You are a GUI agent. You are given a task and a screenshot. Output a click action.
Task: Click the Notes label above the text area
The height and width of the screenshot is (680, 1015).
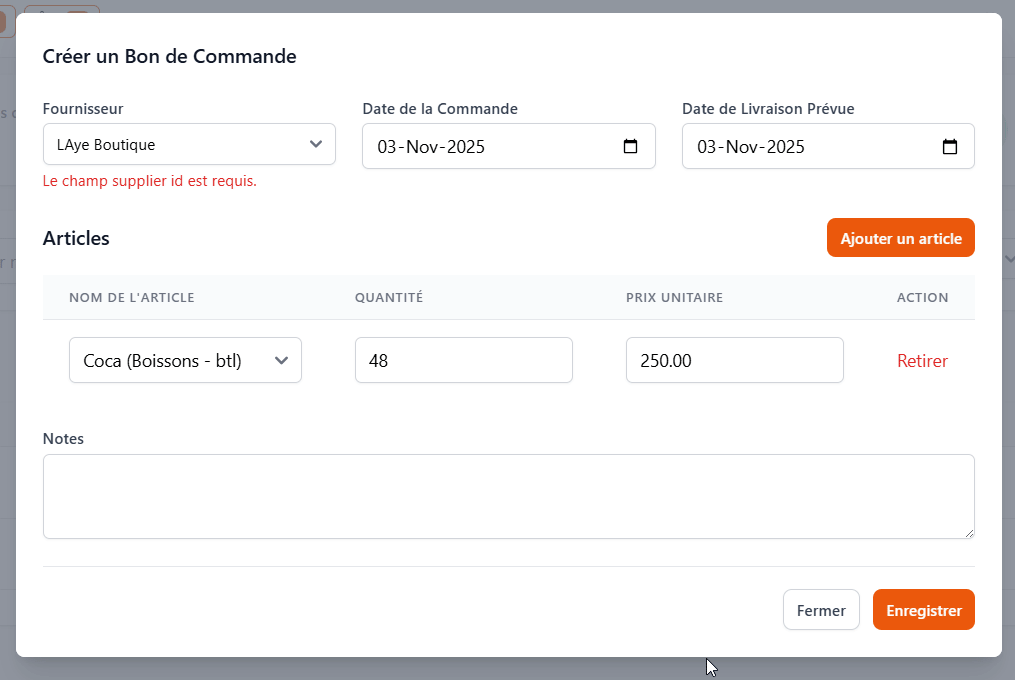63,439
